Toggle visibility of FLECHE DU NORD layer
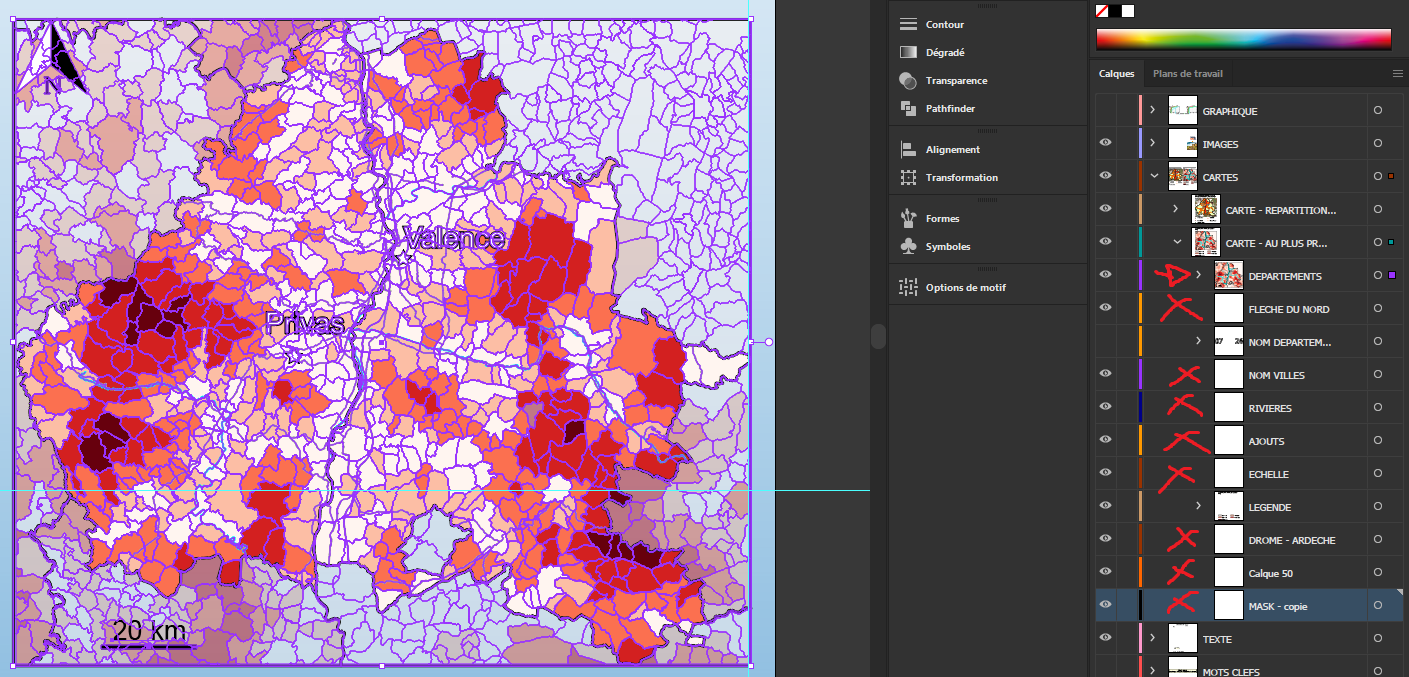 1106,309
